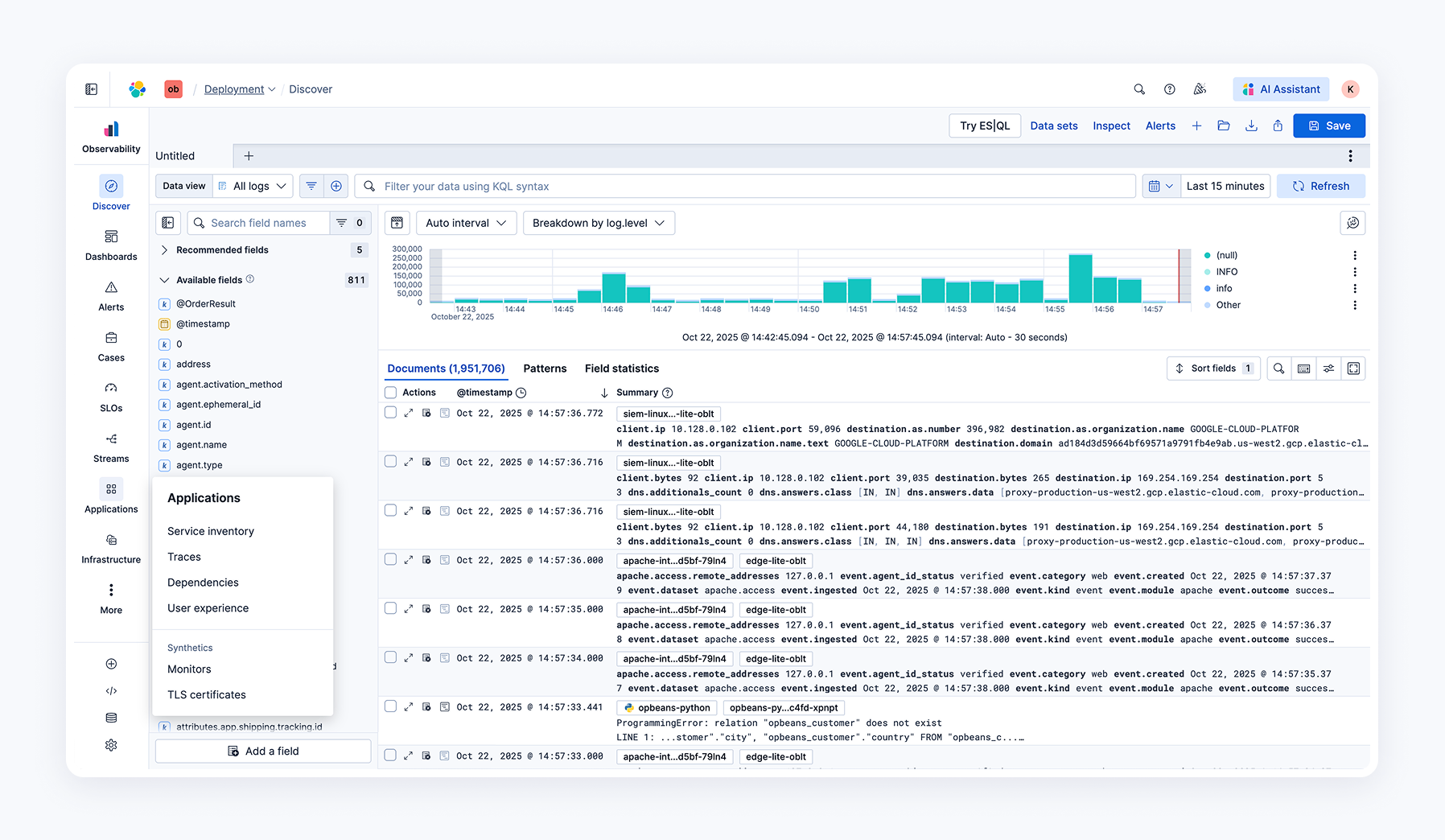This screenshot has height=840, width=1445.
Task: Open Dashboards from the sidebar
Action: [111, 245]
